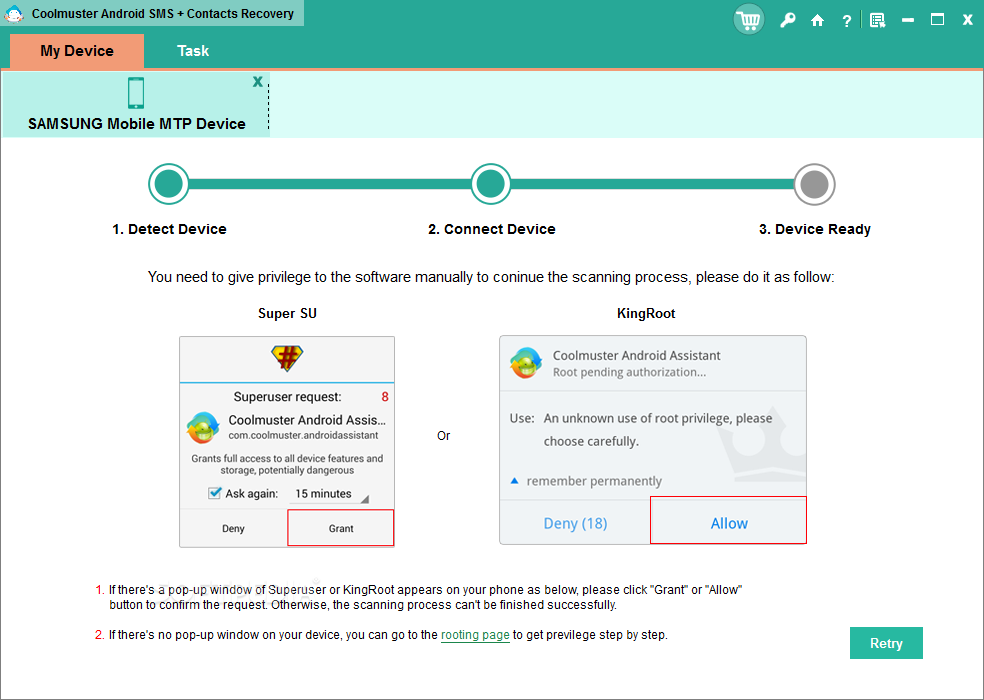This screenshot has height=700, width=984.
Task: Open help via question mark icon
Action: [x=847, y=21]
